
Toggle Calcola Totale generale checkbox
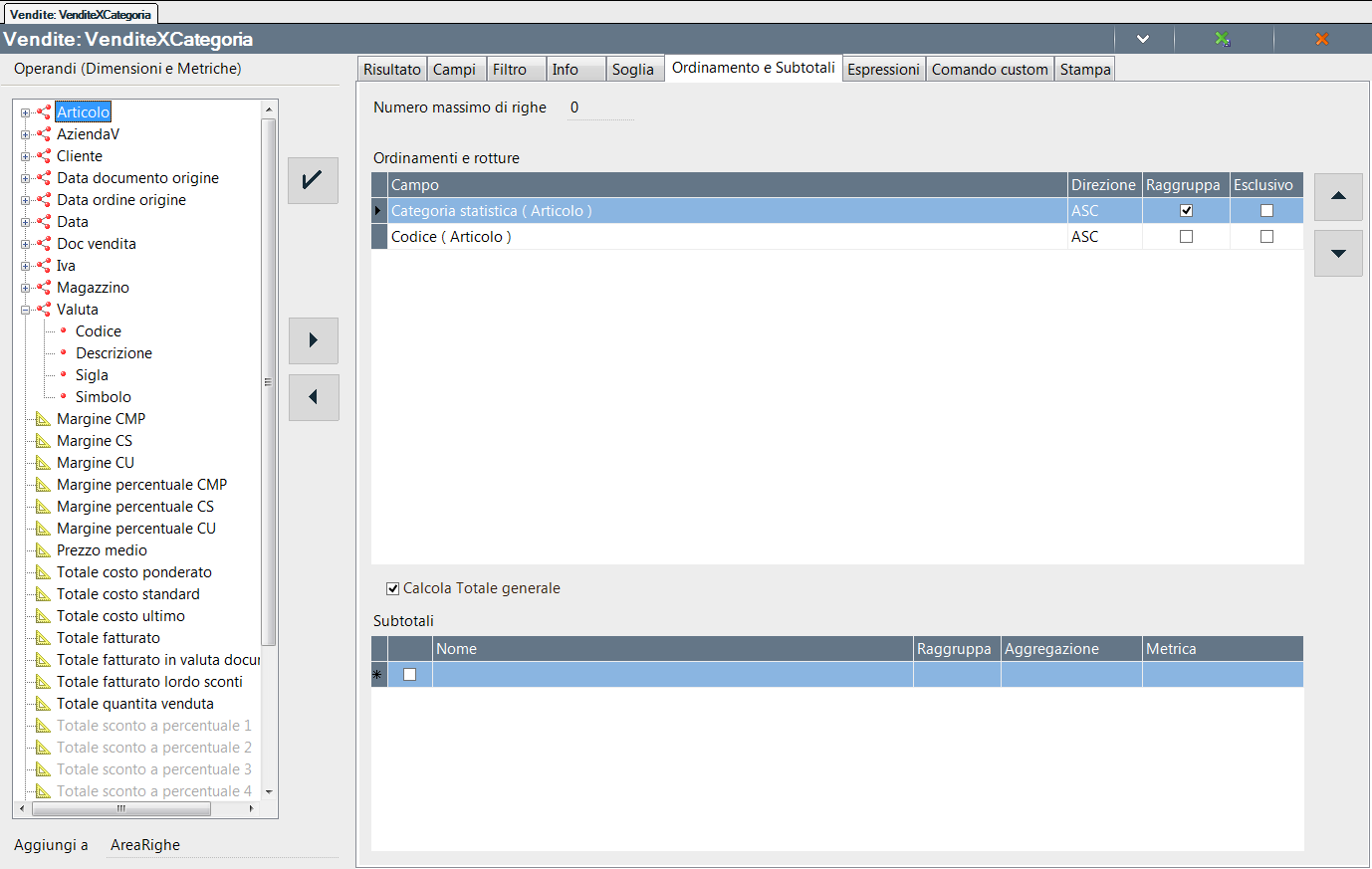pos(392,588)
